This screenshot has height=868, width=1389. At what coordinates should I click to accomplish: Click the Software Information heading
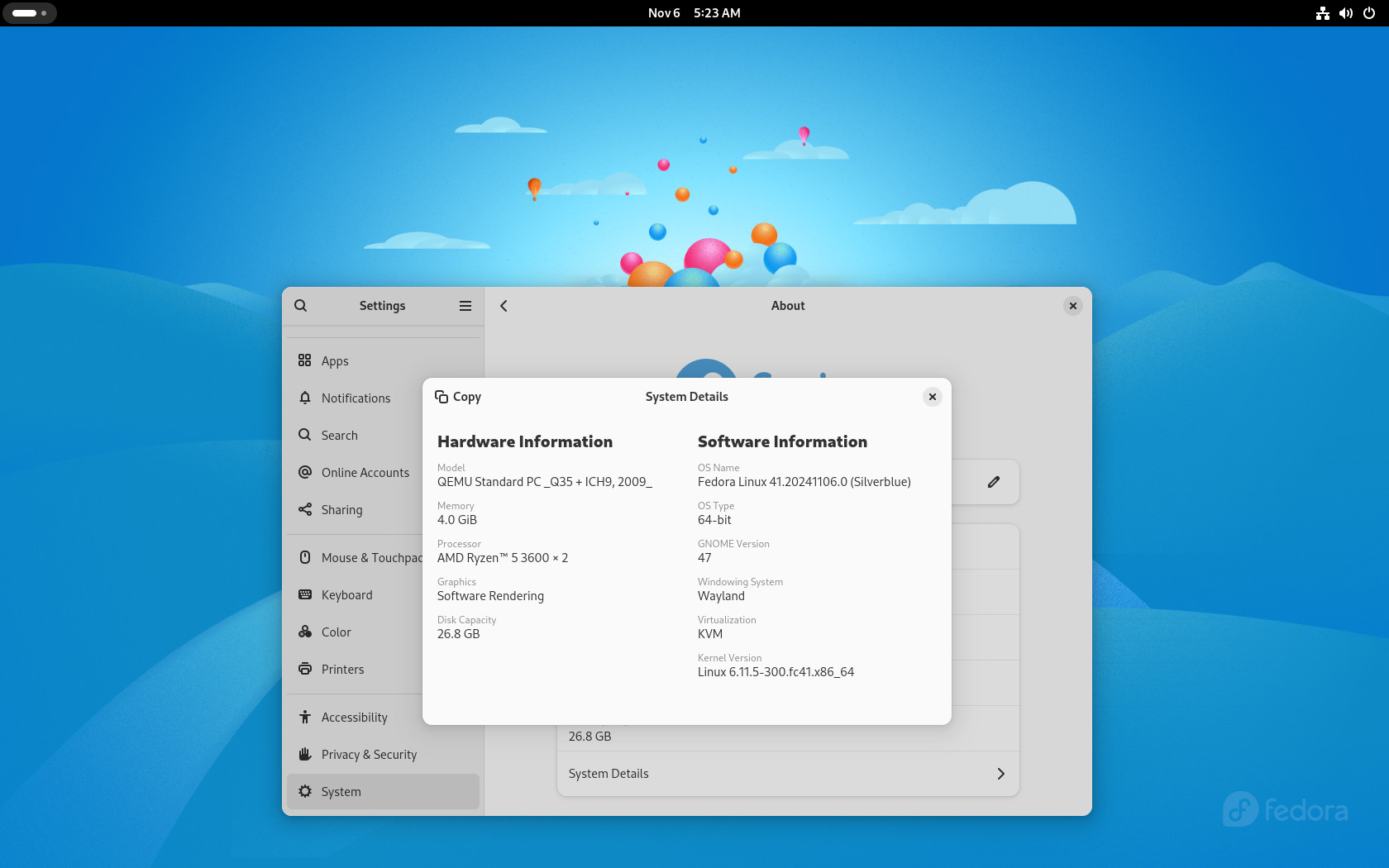(x=782, y=441)
